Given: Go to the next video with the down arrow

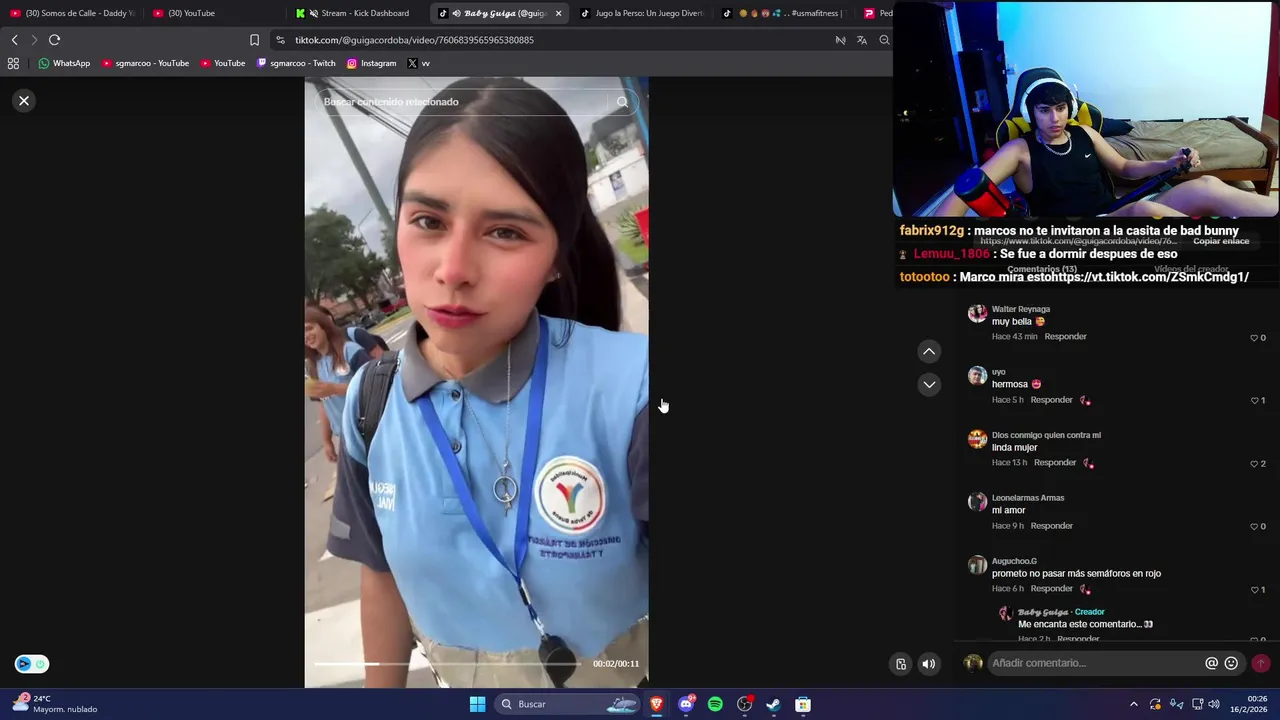Looking at the screenshot, I should [x=929, y=384].
